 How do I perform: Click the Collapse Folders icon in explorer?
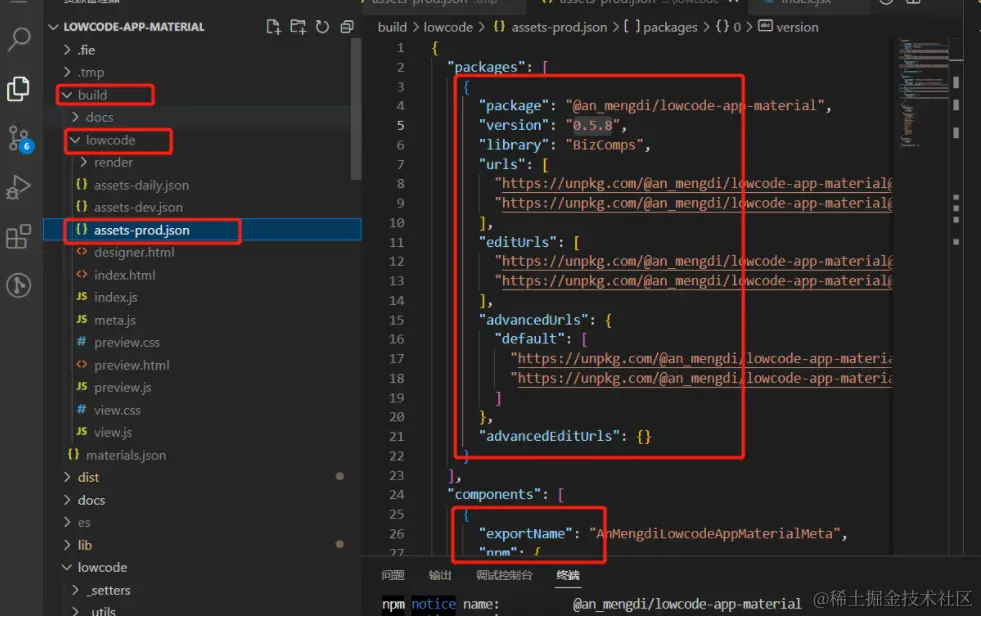point(347,27)
